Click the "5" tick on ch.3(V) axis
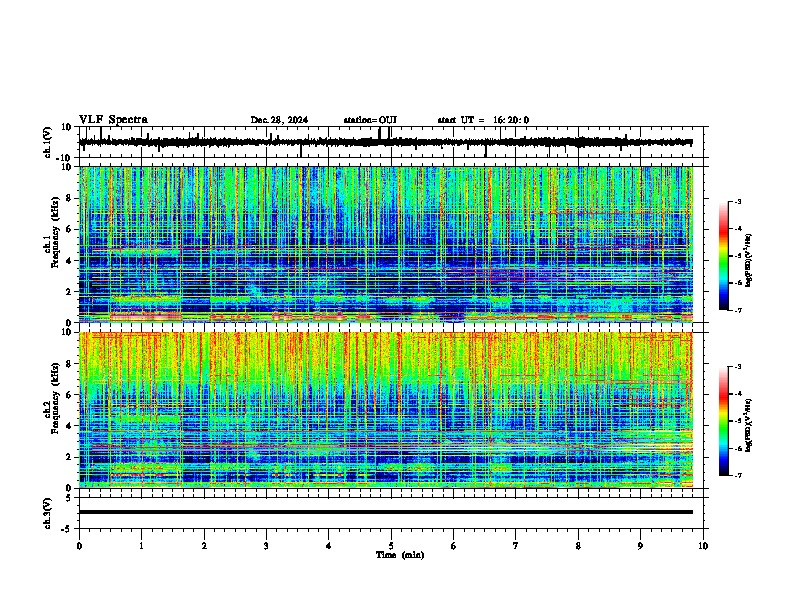Screen dimensions: 792x612 [69, 498]
